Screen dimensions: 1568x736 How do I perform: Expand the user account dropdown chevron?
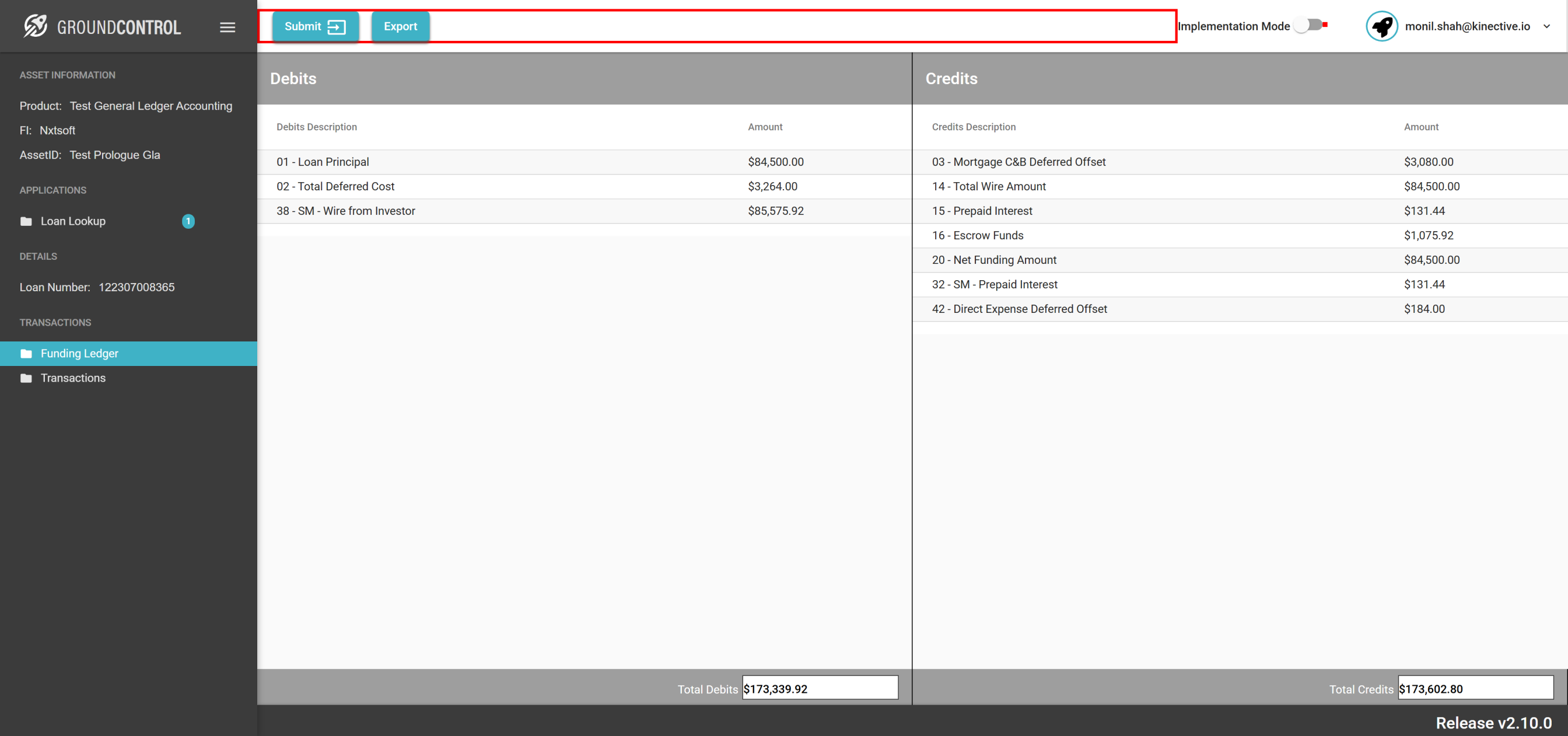pyautogui.click(x=1546, y=26)
